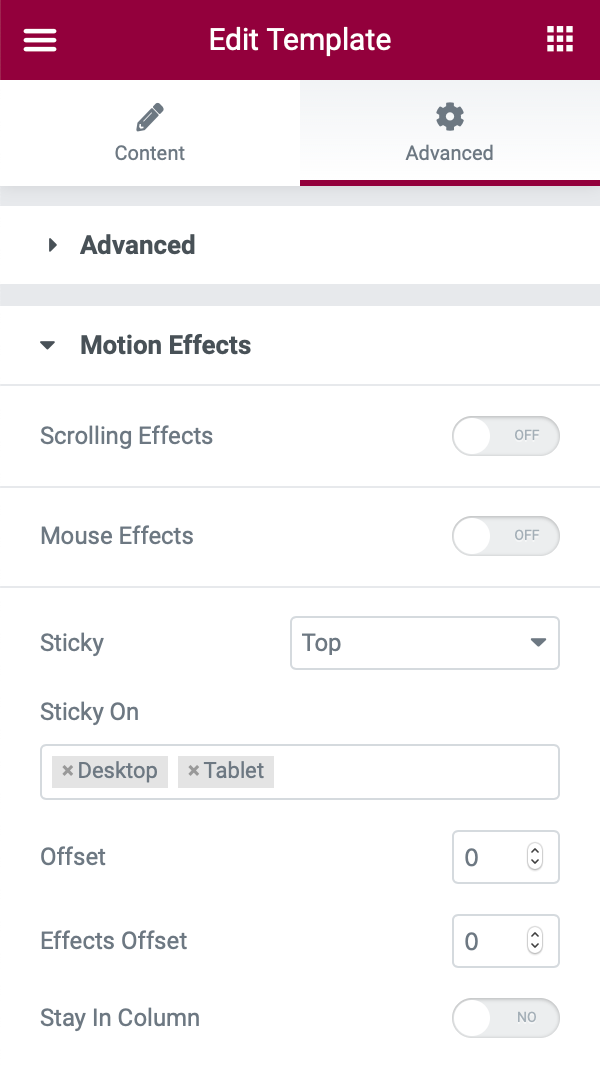The image size is (600, 1068).
Task: Click the Edit Template header title
Action: click(300, 40)
